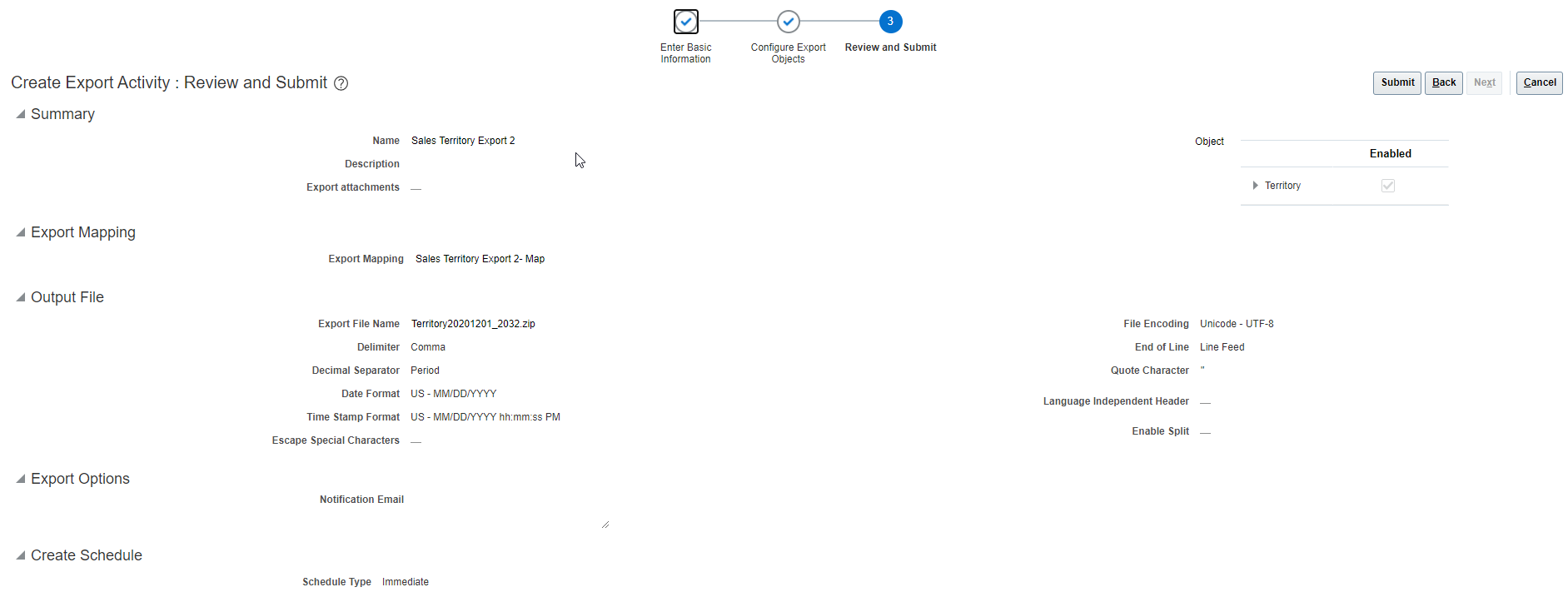Submit the export activity
The height and width of the screenshot is (602, 1568).
tap(1397, 83)
